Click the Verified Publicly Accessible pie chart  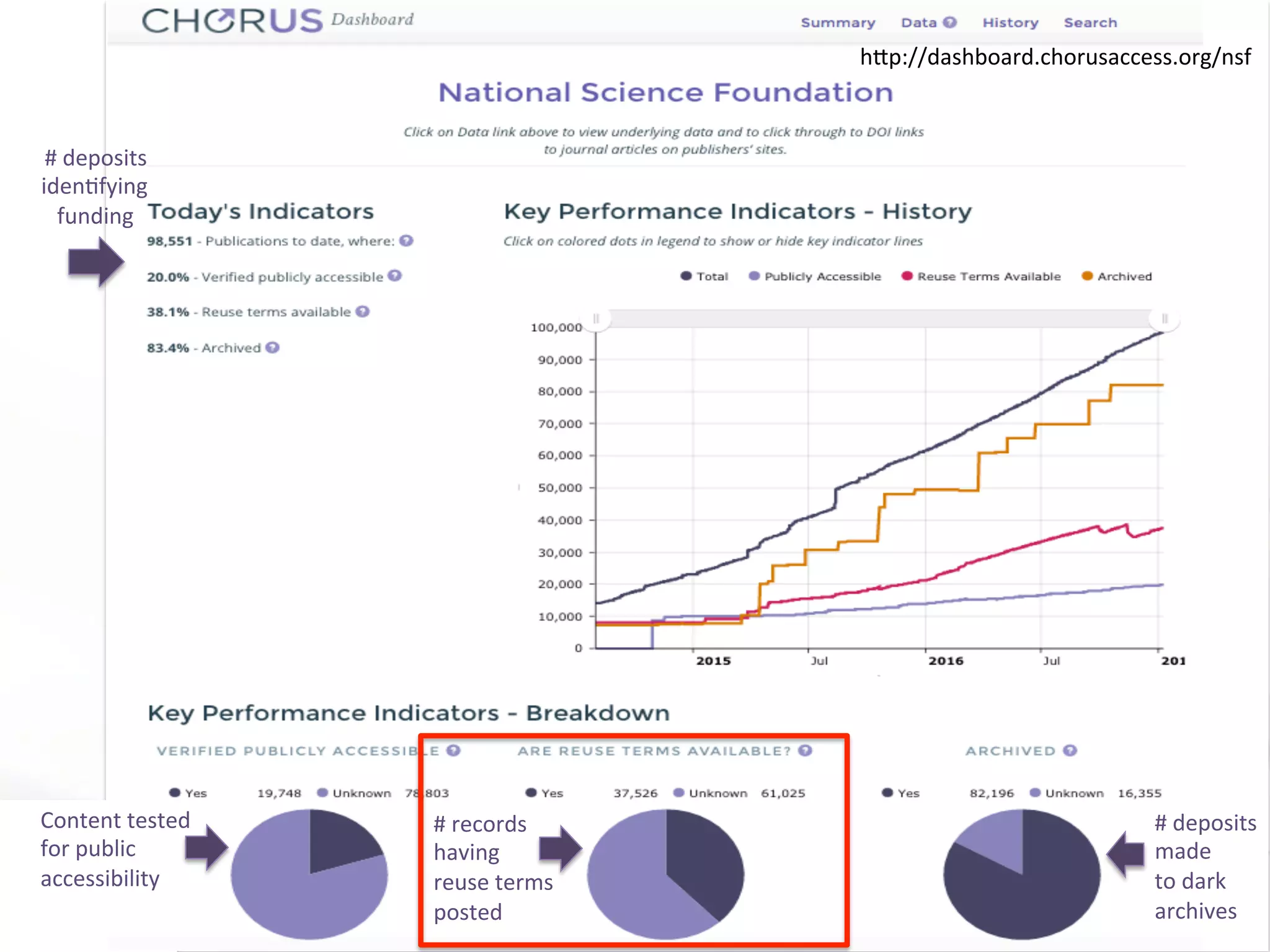[309, 874]
